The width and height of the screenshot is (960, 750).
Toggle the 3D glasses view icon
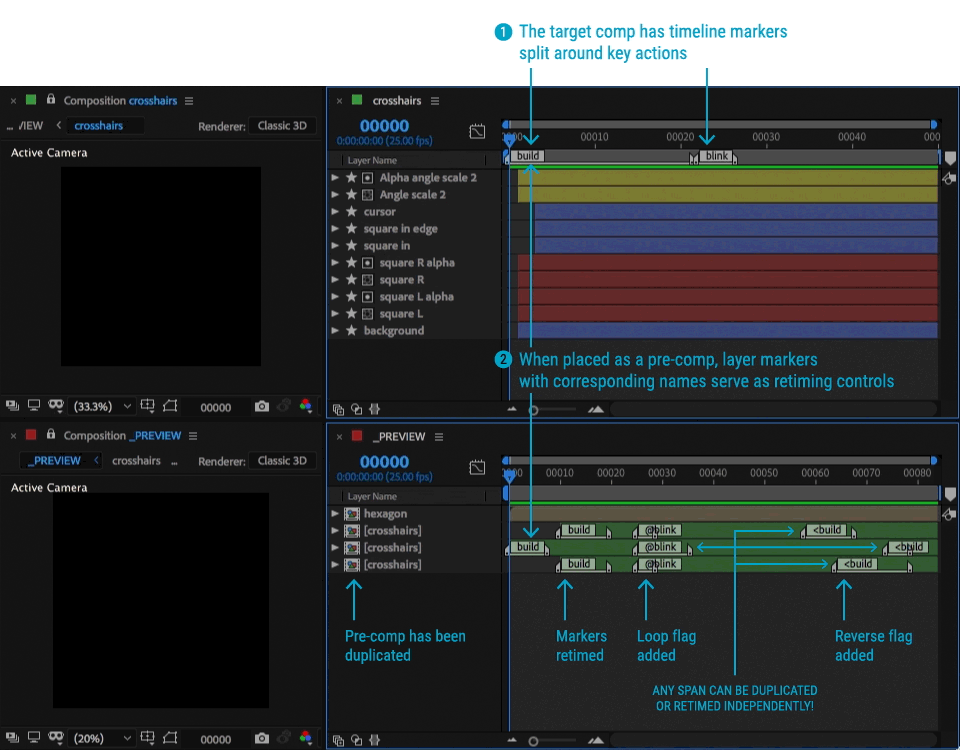point(55,407)
